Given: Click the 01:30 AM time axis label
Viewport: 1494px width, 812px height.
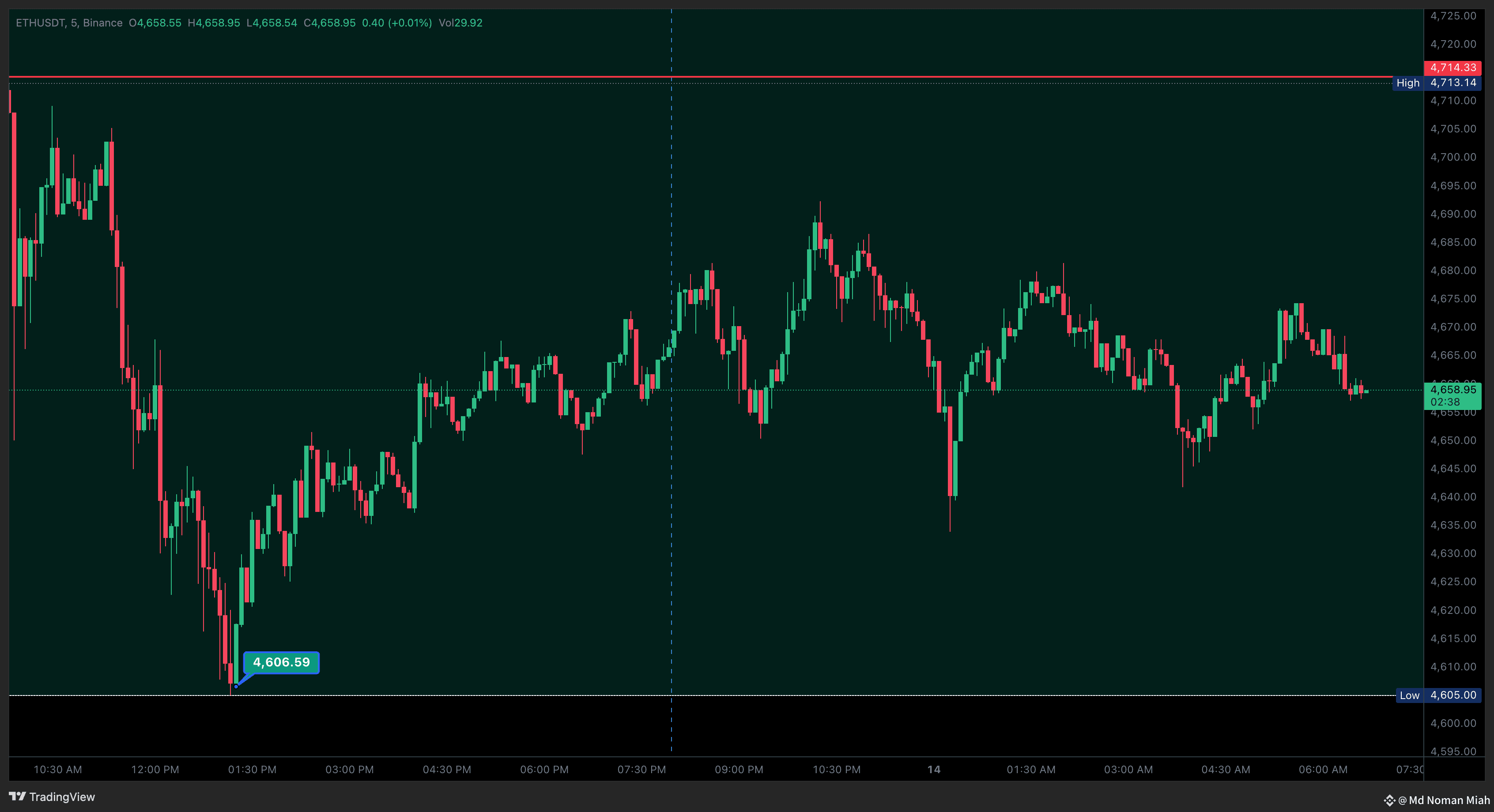Looking at the screenshot, I should (1031, 770).
